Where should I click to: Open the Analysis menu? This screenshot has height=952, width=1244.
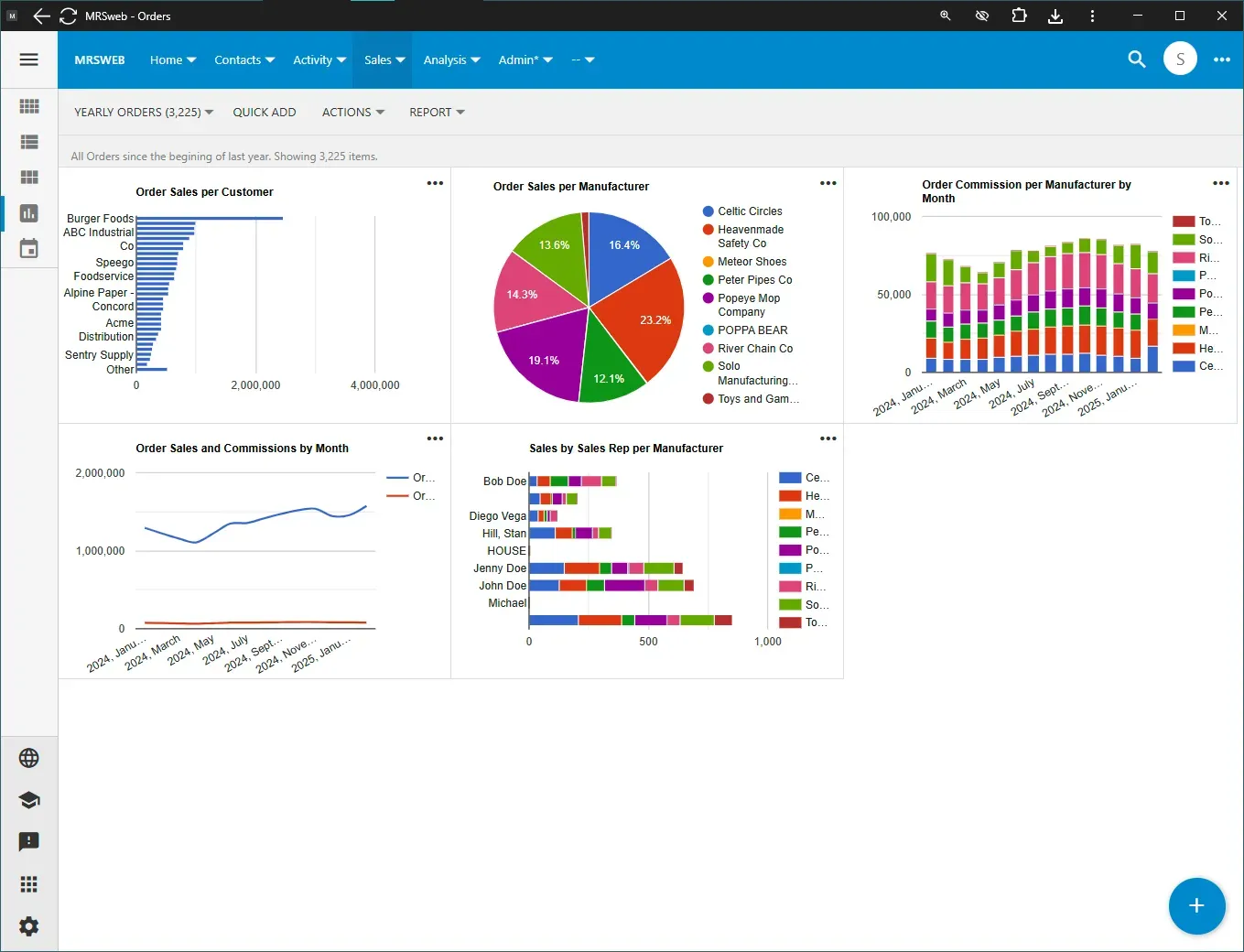[451, 59]
